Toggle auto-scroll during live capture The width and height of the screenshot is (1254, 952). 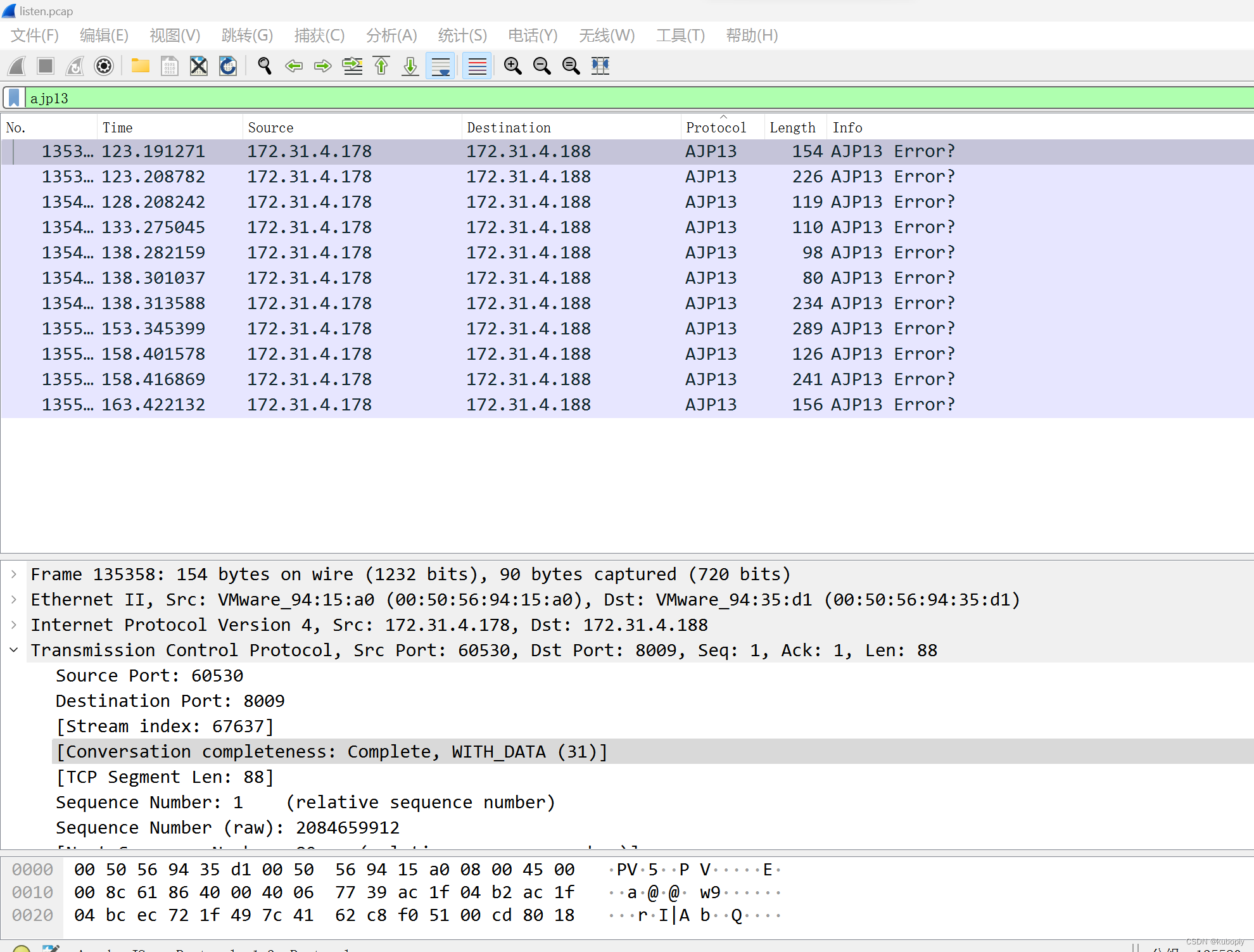tap(440, 66)
